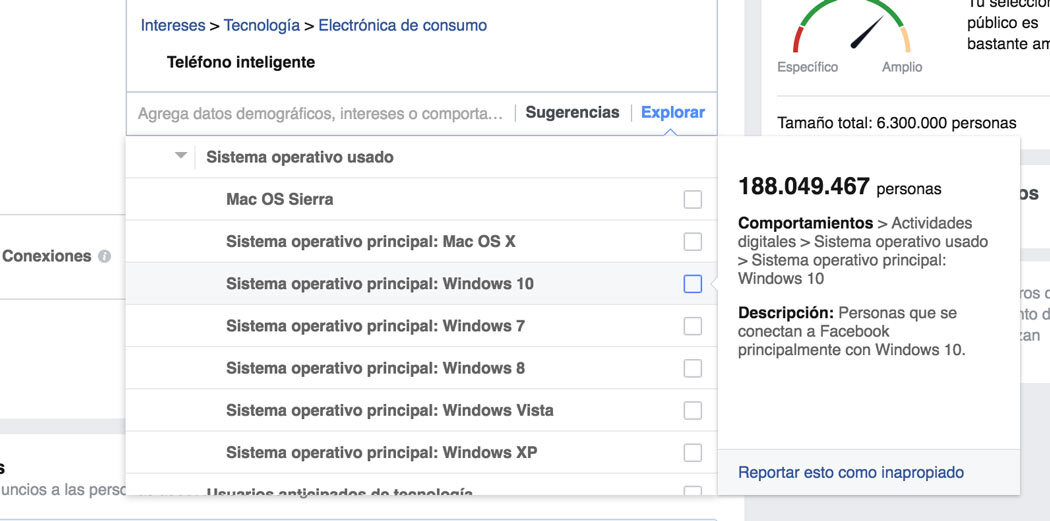Enable the Mac OS X checkbox

coord(692,242)
